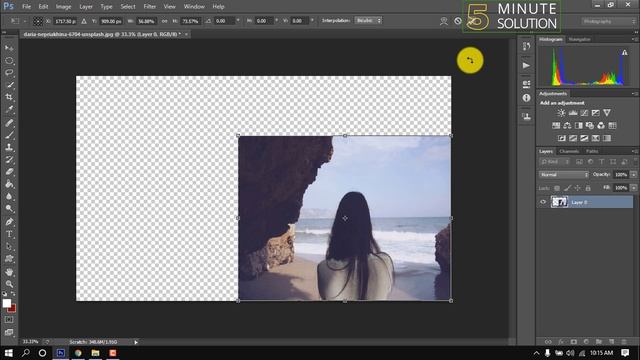
Task: Open the Layers panel flyout menu
Action: [x=634, y=151]
